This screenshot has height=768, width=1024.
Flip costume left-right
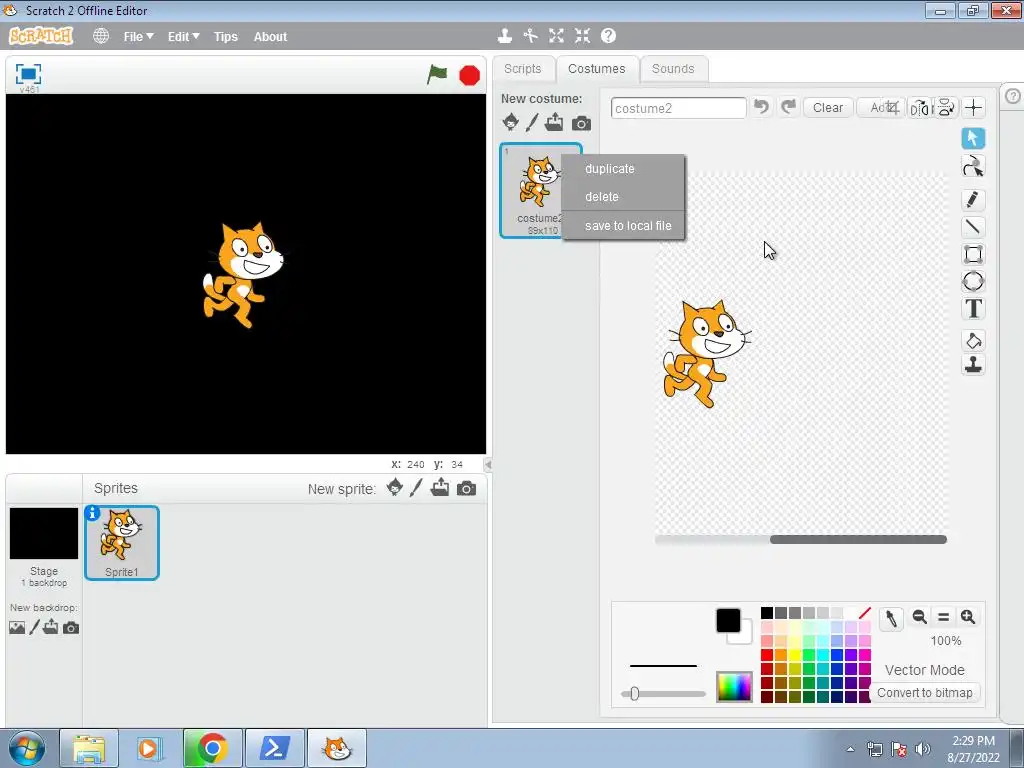[x=920, y=108]
